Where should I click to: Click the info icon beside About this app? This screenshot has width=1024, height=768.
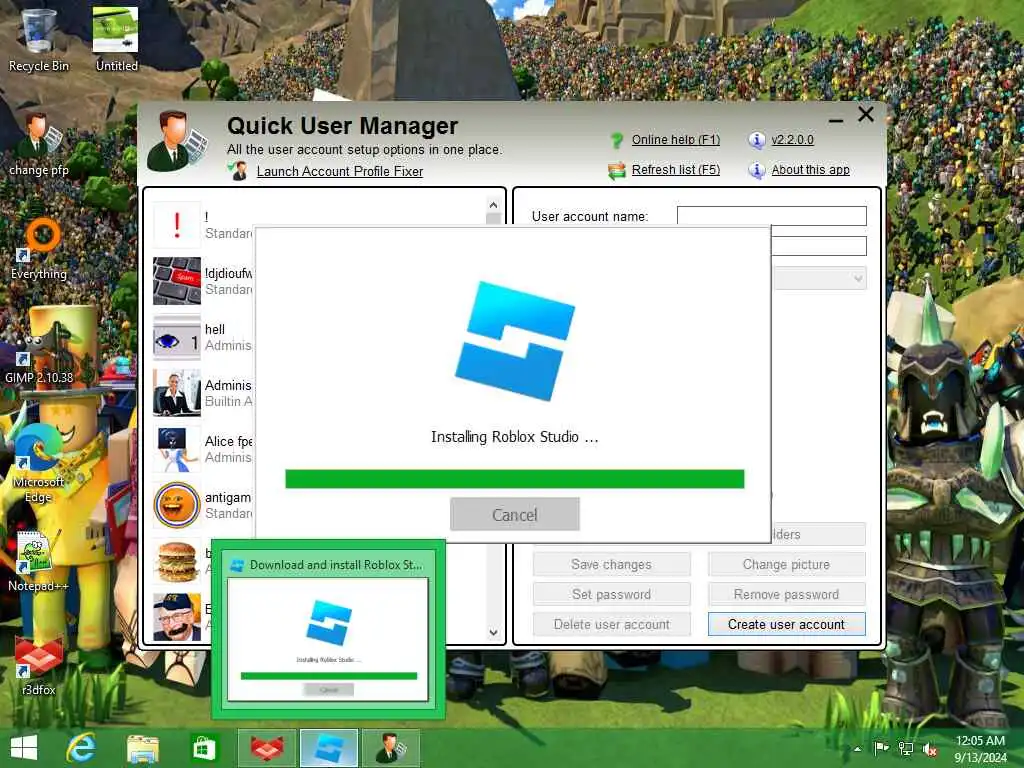click(756, 170)
